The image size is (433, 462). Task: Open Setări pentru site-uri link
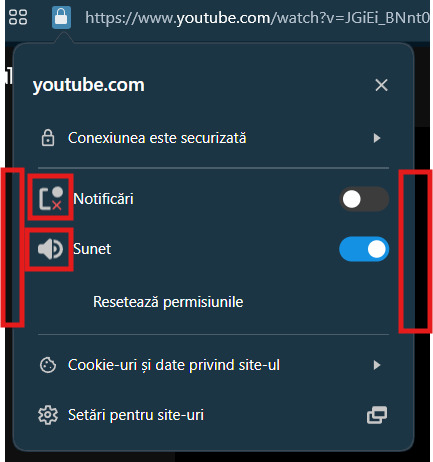(136, 415)
